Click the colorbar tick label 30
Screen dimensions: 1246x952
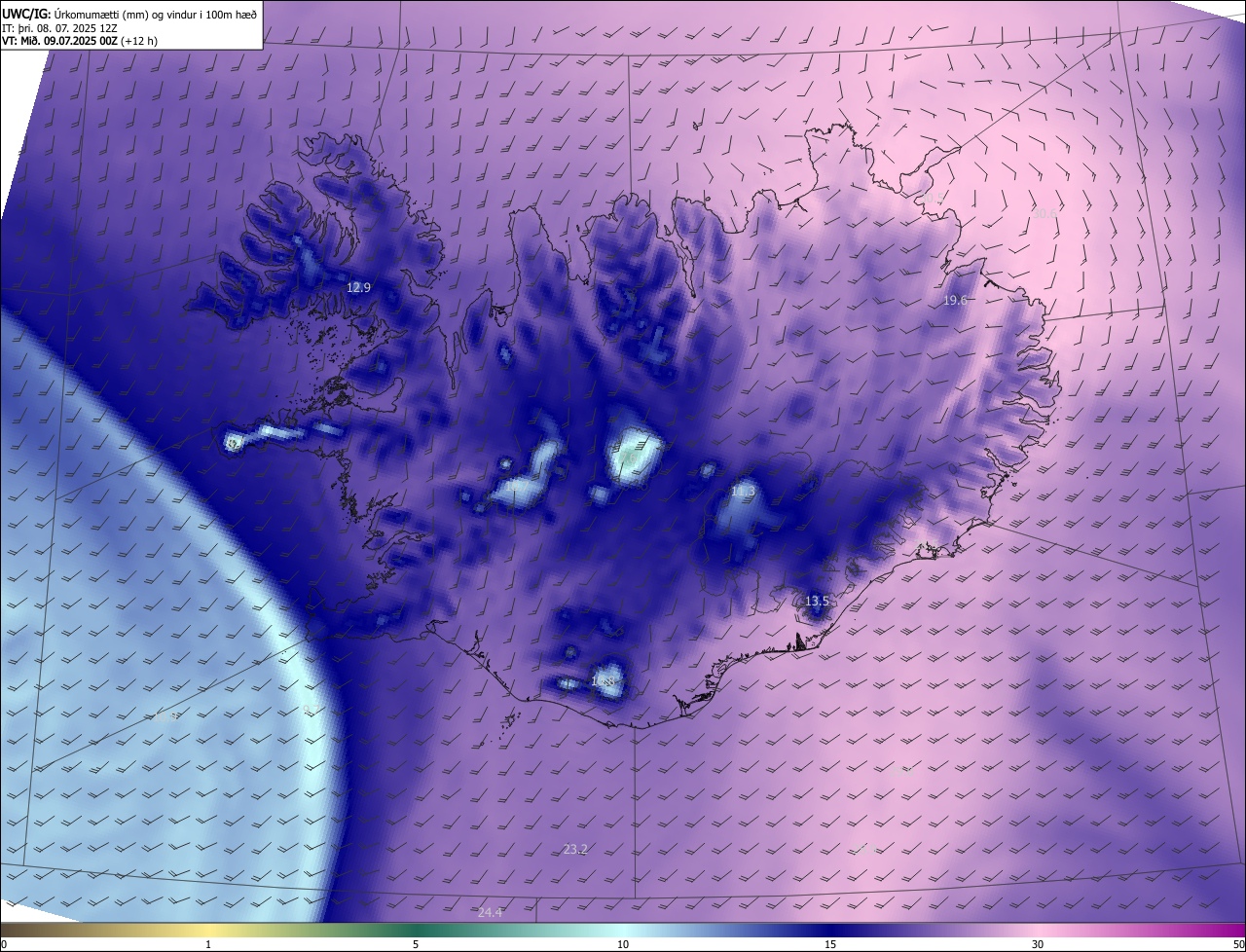click(x=1038, y=944)
